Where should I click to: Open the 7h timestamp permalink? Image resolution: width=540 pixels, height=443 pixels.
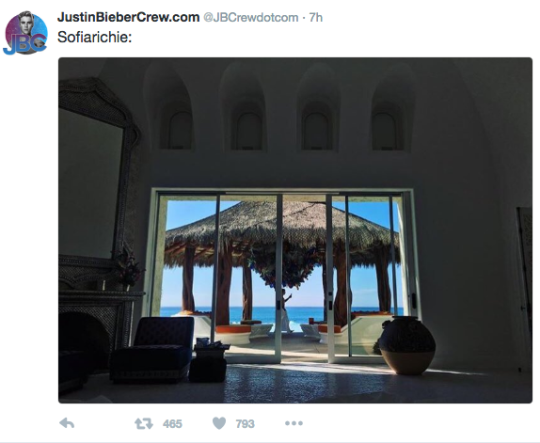pyautogui.click(x=316, y=18)
